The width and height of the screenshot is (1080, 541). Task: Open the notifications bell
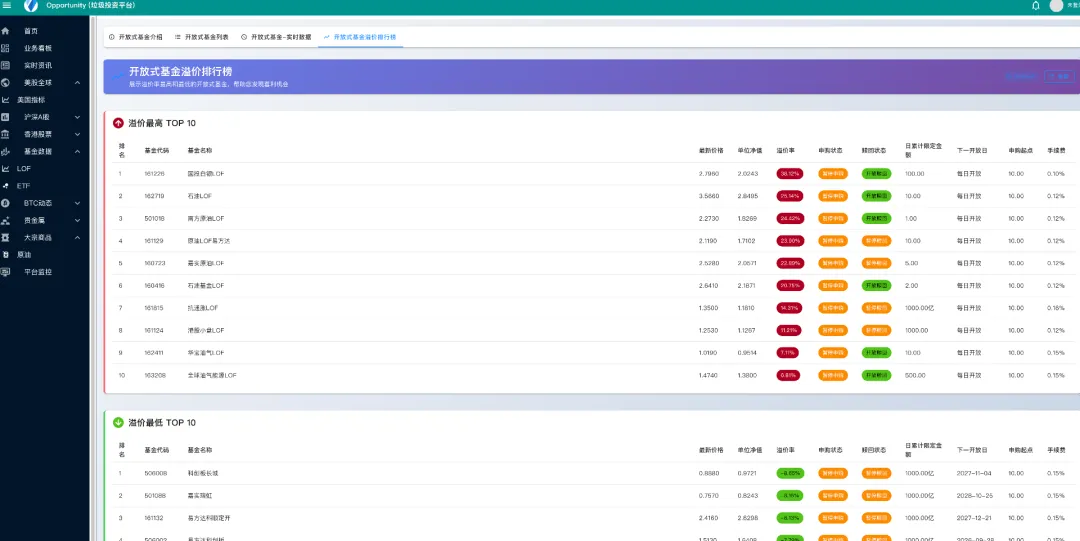point(1036,6)
